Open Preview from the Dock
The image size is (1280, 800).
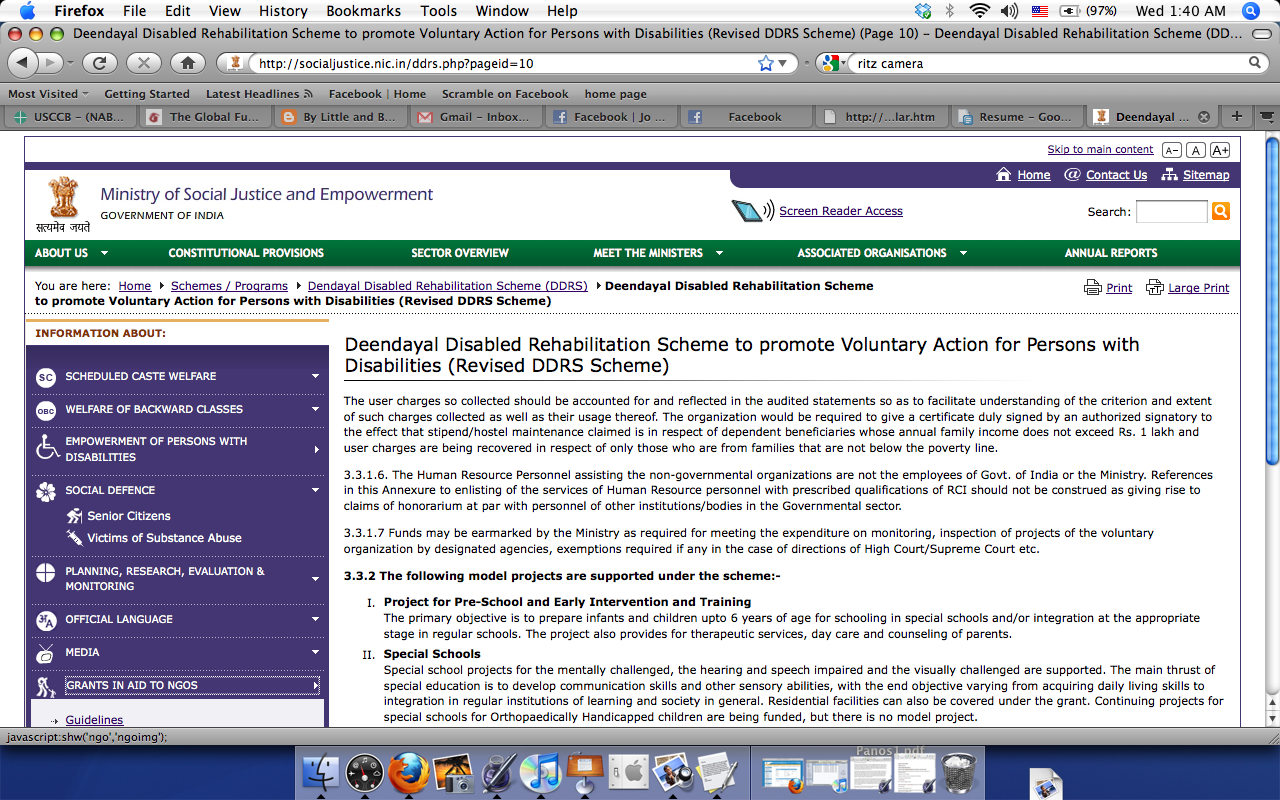click(672, 773)
